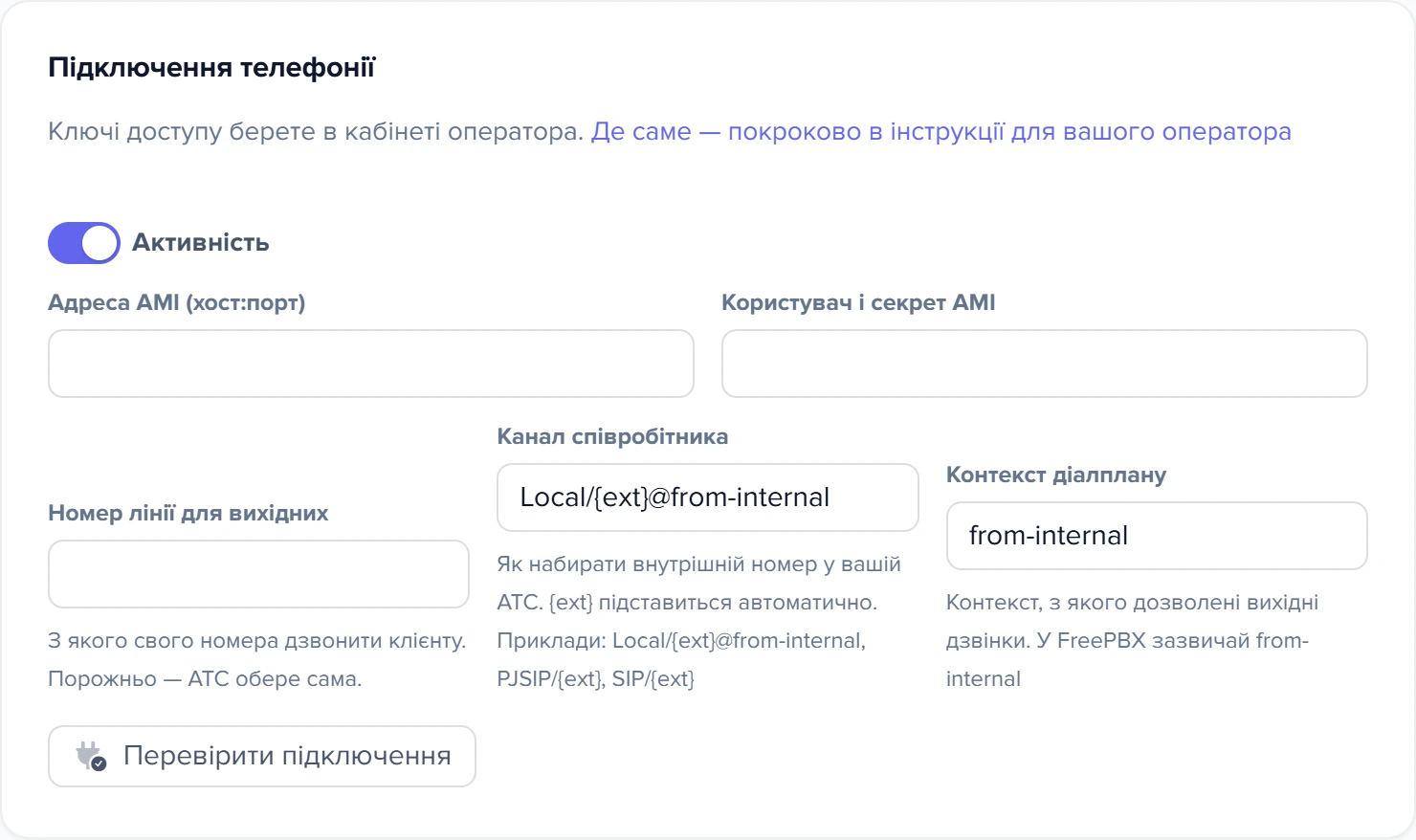
Task: Click the label 'Номер лінії для вихідних'
Action: [188, 513]
